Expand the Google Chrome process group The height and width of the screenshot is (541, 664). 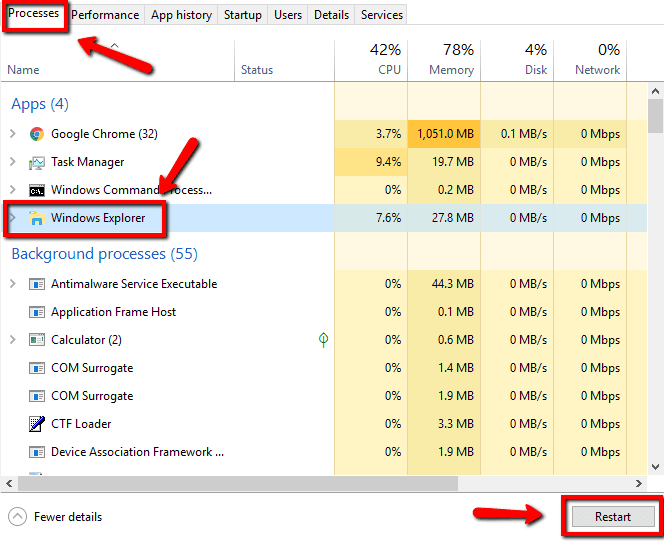point(13,134)
